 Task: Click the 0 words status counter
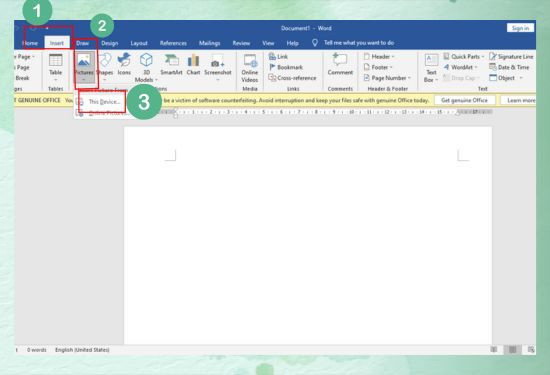37,350
